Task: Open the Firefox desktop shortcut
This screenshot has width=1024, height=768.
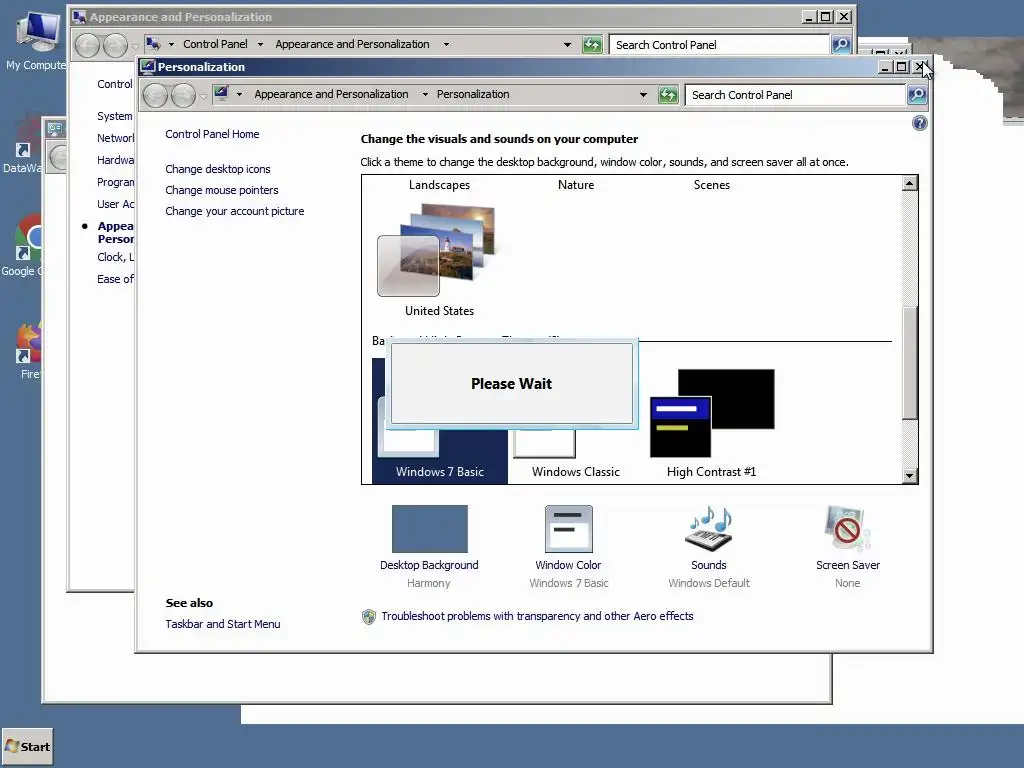Action: [x=29, y=351]
